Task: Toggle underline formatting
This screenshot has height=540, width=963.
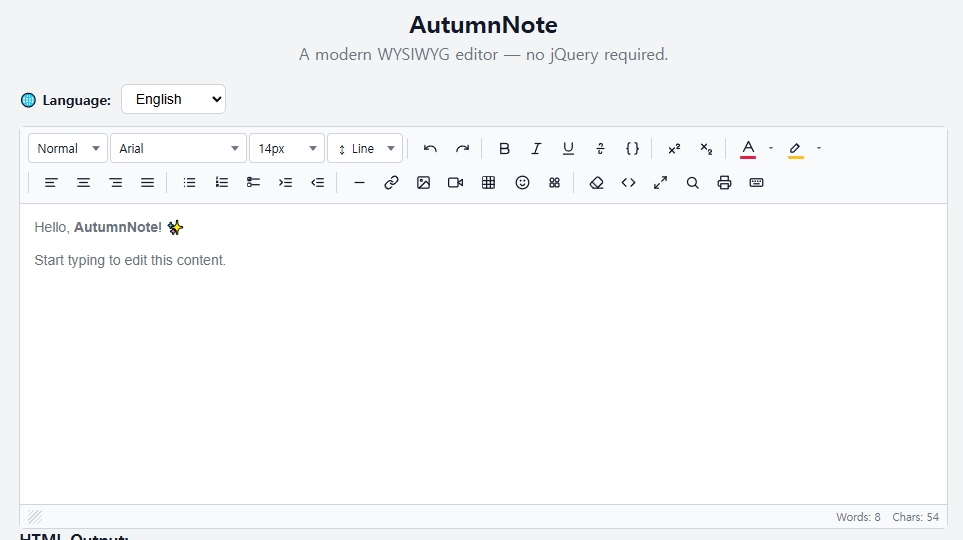Action: coord(568,149)
